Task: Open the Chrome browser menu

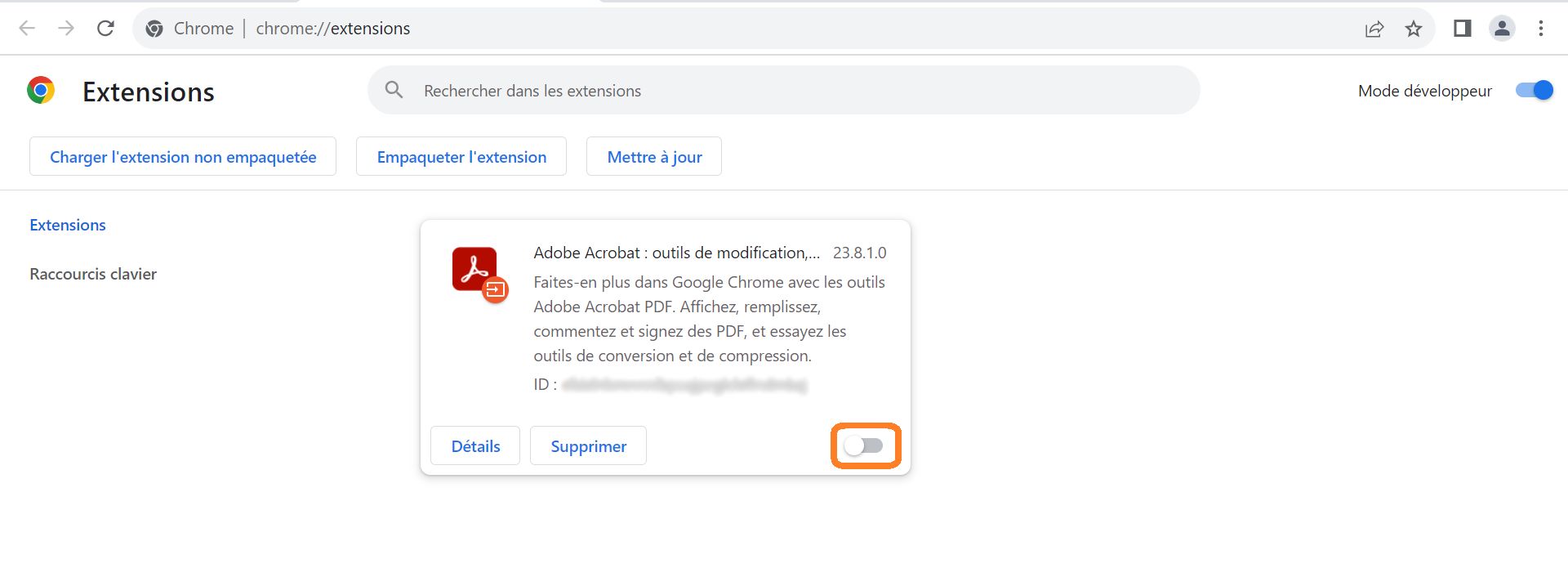Action: [1542, 29]
